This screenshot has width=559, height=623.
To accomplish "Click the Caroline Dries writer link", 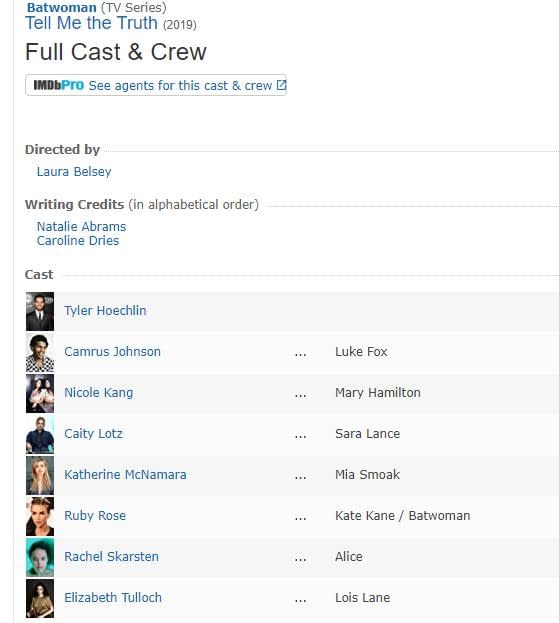I will [78, 241].
